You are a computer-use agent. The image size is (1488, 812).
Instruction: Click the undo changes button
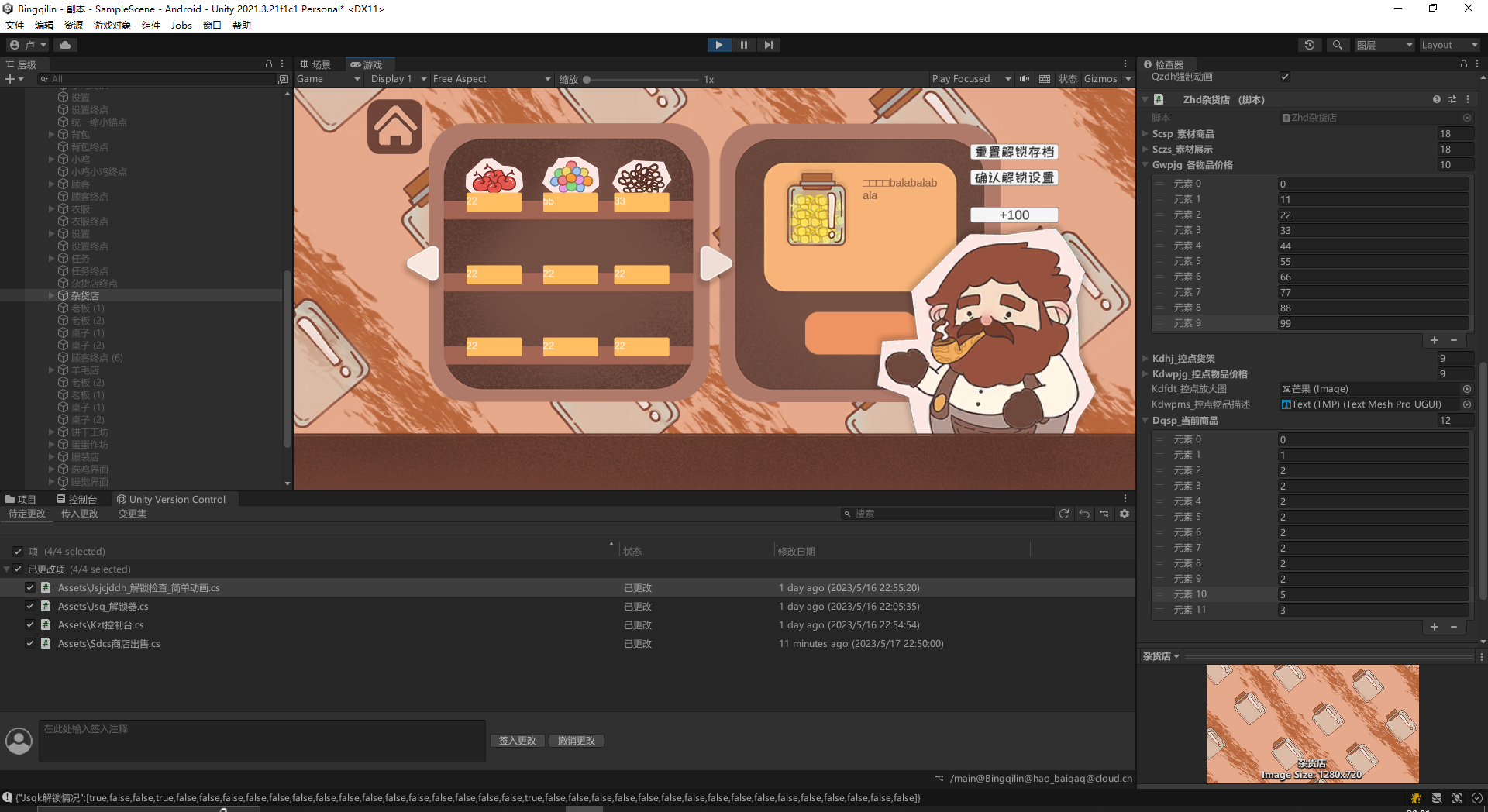pos(577,741)
